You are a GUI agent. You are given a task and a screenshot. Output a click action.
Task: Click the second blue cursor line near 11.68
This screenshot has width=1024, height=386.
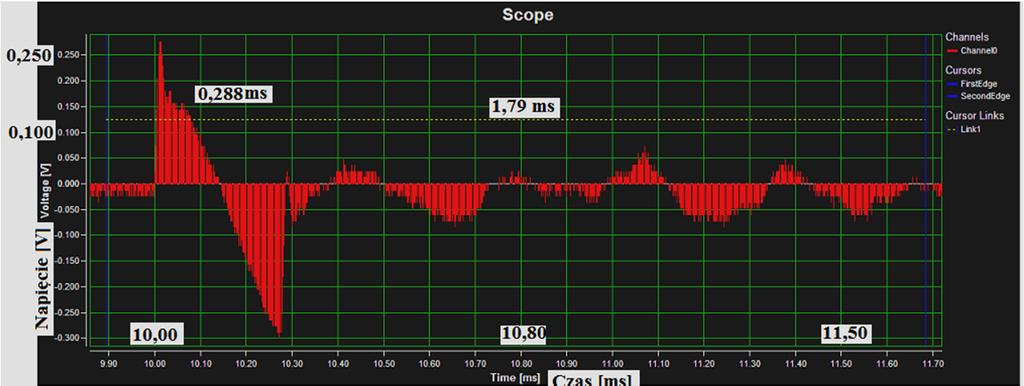pos(925,189)
